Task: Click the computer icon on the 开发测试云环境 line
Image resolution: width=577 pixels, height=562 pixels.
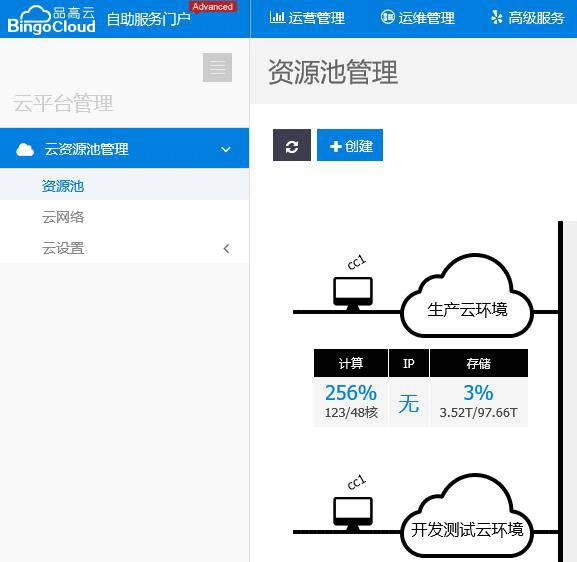Action: [x=353, y=514]
